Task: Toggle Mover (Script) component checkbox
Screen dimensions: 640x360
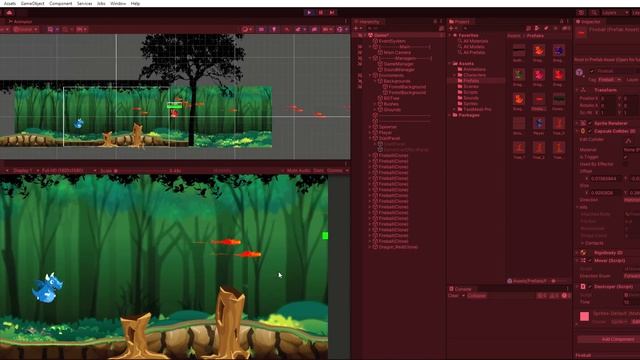Action: click(590, 260)
